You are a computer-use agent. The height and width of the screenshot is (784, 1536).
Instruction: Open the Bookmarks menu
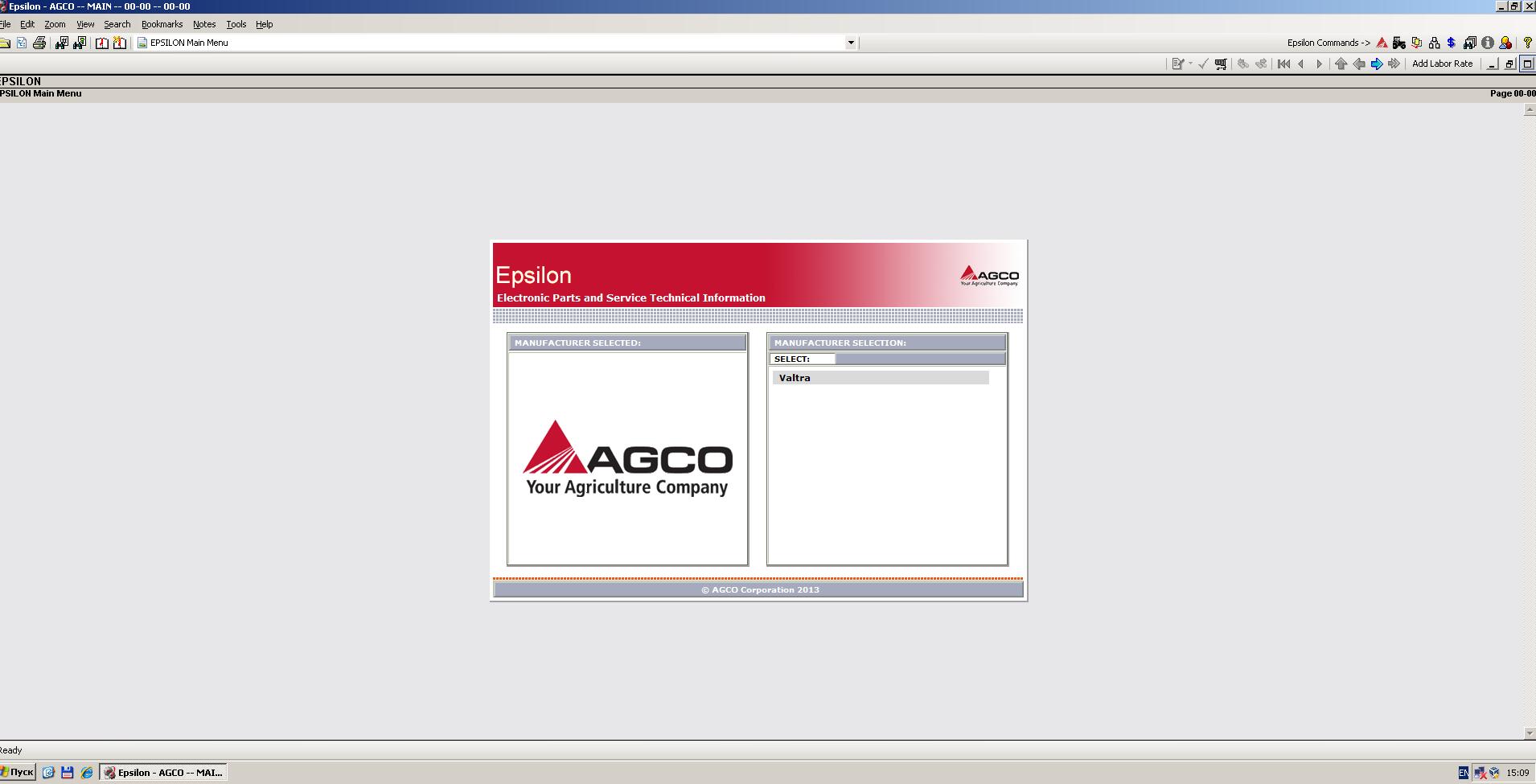click(x=162, y=24)
